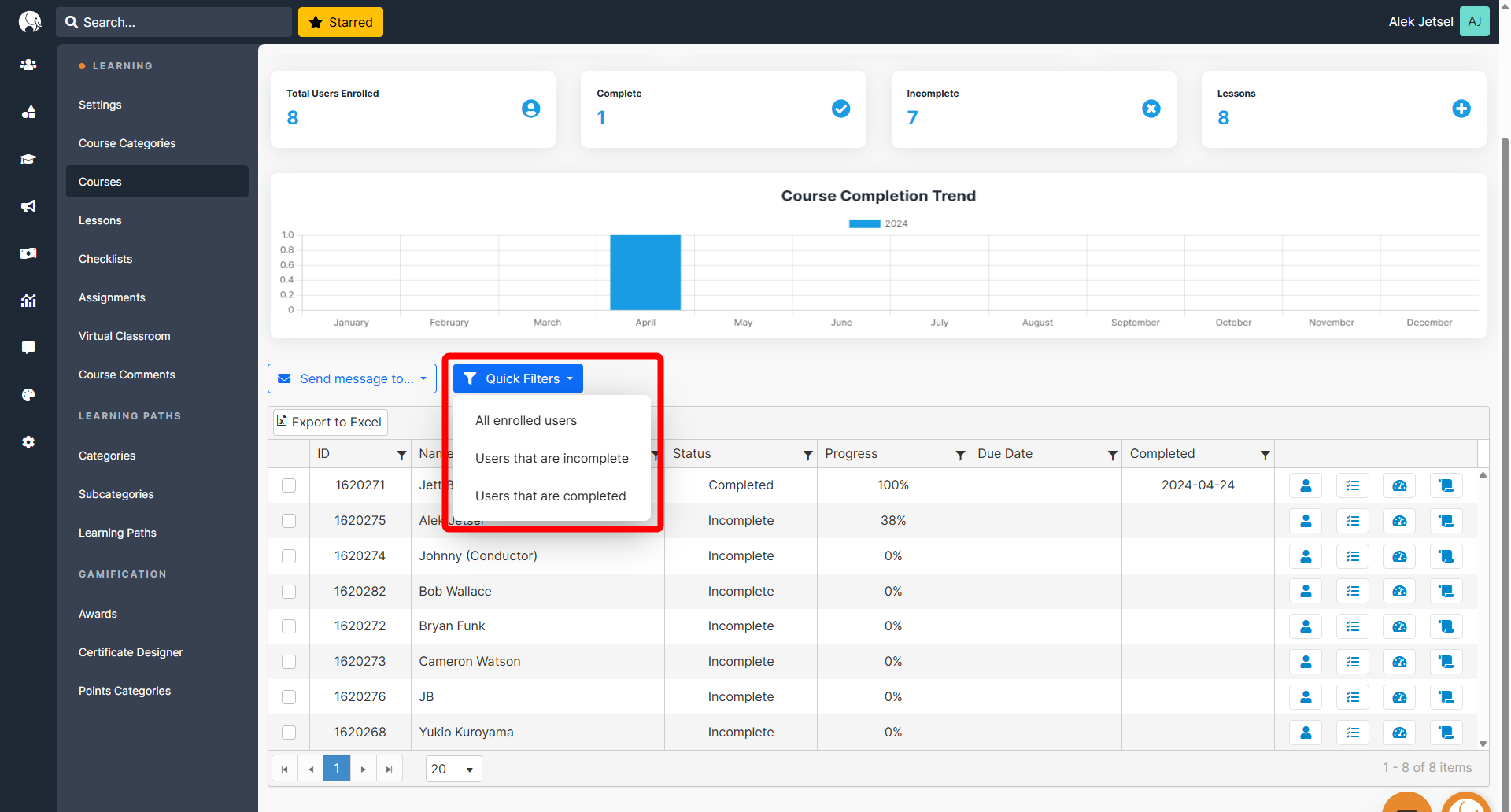Open checklist icon for Bob Wallace row

point(1352,591)
